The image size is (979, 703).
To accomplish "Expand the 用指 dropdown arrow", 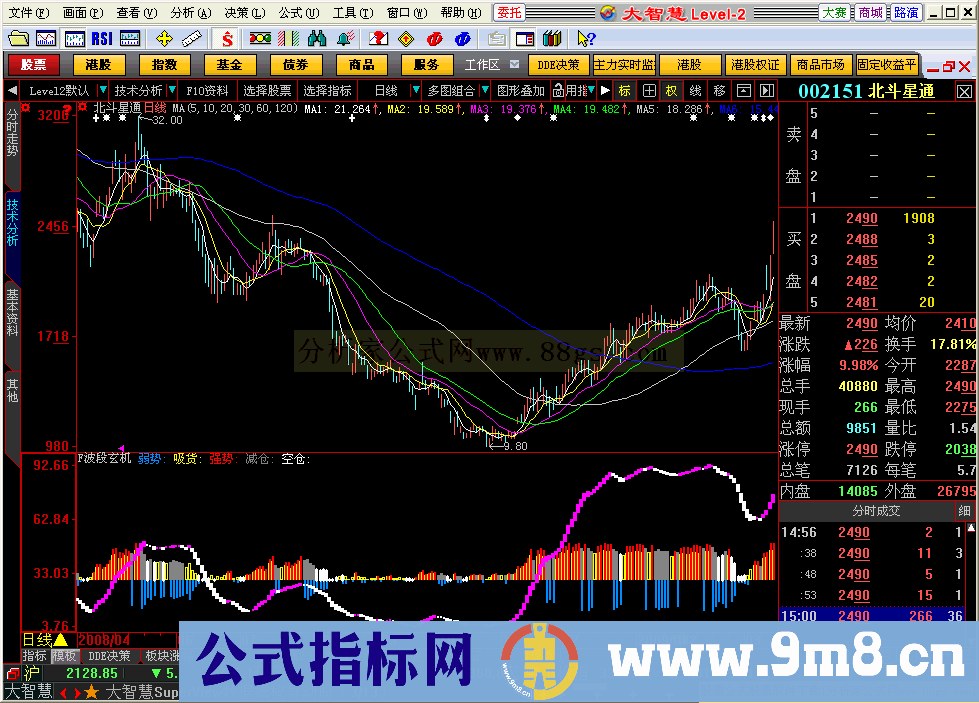I will coord(591,91).
